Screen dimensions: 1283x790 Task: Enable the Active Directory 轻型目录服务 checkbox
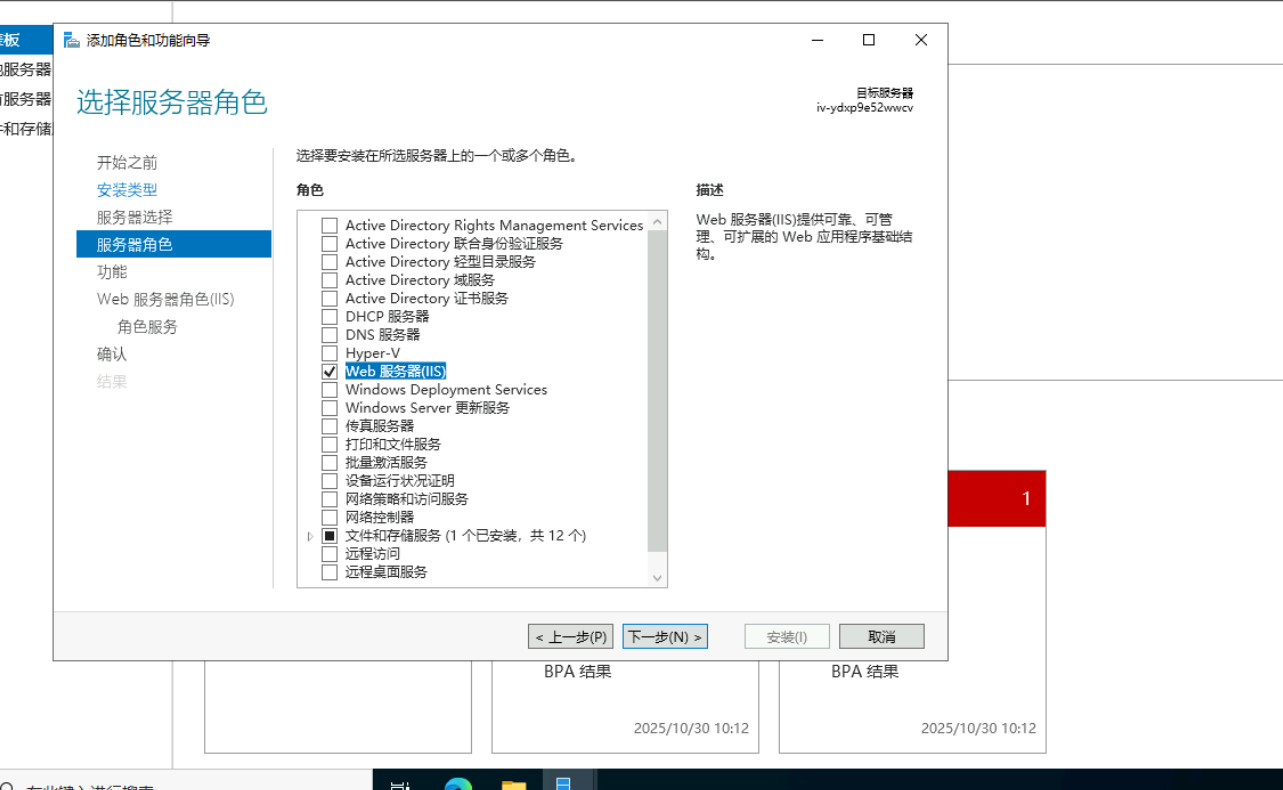coord(329,262)
